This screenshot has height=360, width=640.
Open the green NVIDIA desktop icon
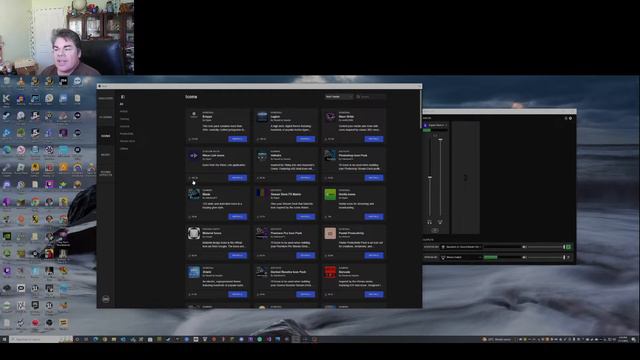(7, 236)
